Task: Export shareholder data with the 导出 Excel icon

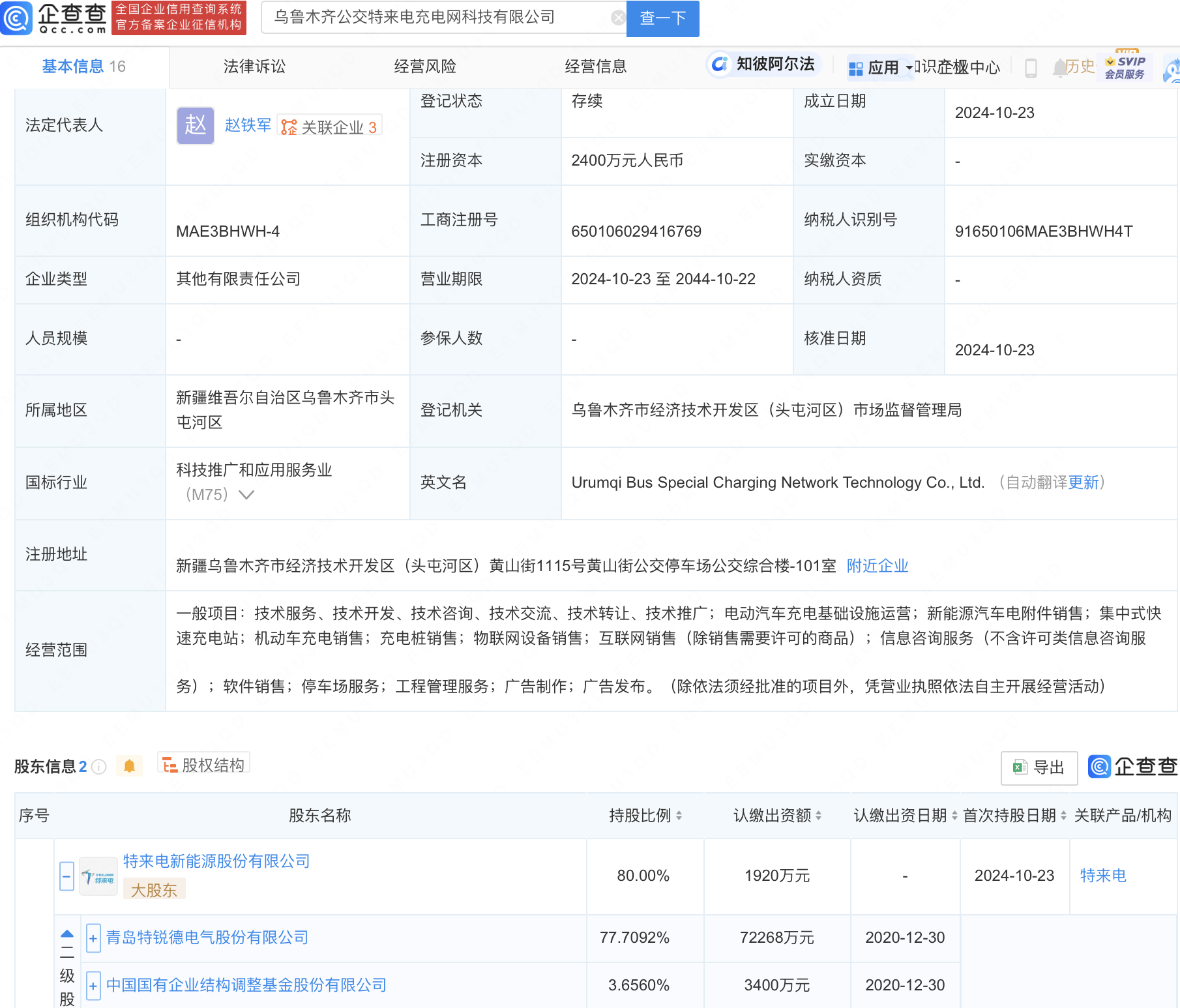Action: click(x=1039, y=768)
